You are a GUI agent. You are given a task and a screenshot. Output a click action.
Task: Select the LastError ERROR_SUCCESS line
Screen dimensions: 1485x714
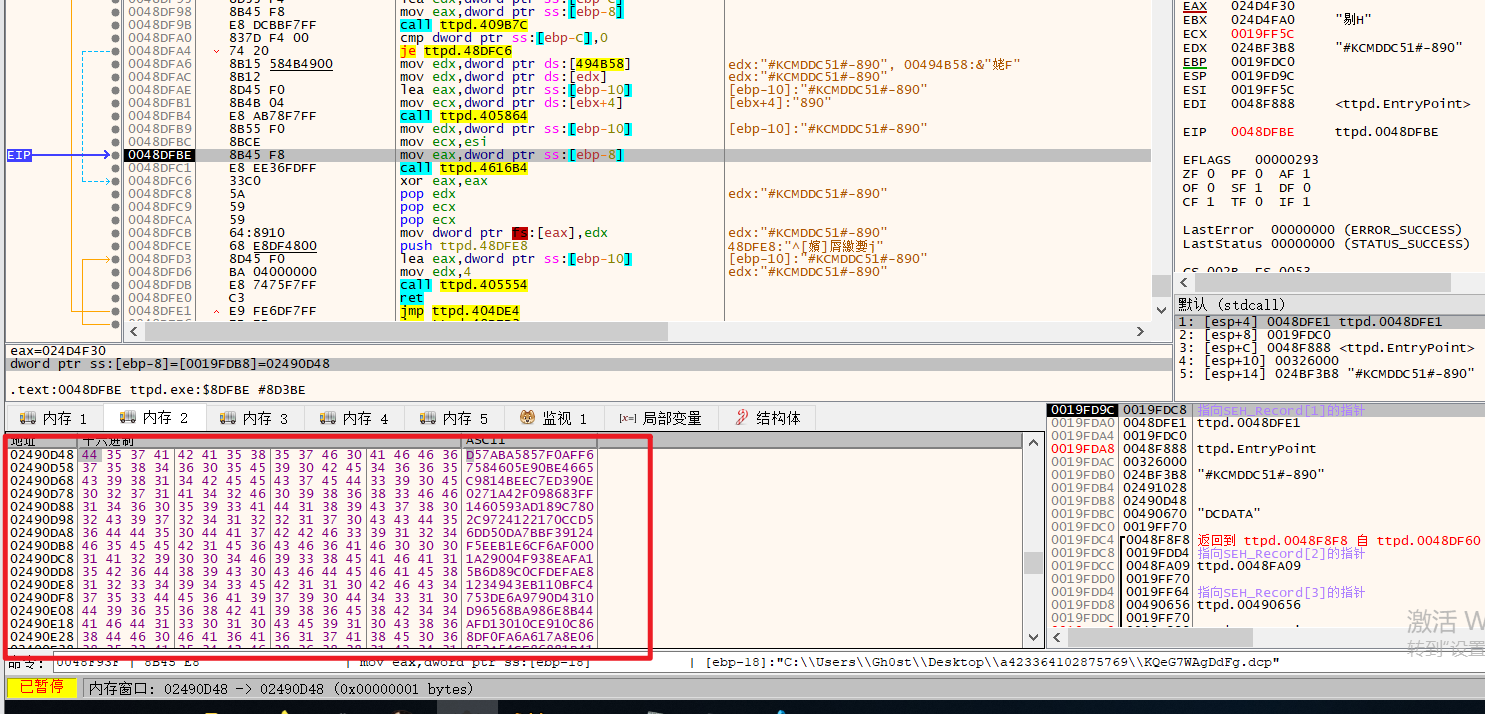(x=1322, y=230)
